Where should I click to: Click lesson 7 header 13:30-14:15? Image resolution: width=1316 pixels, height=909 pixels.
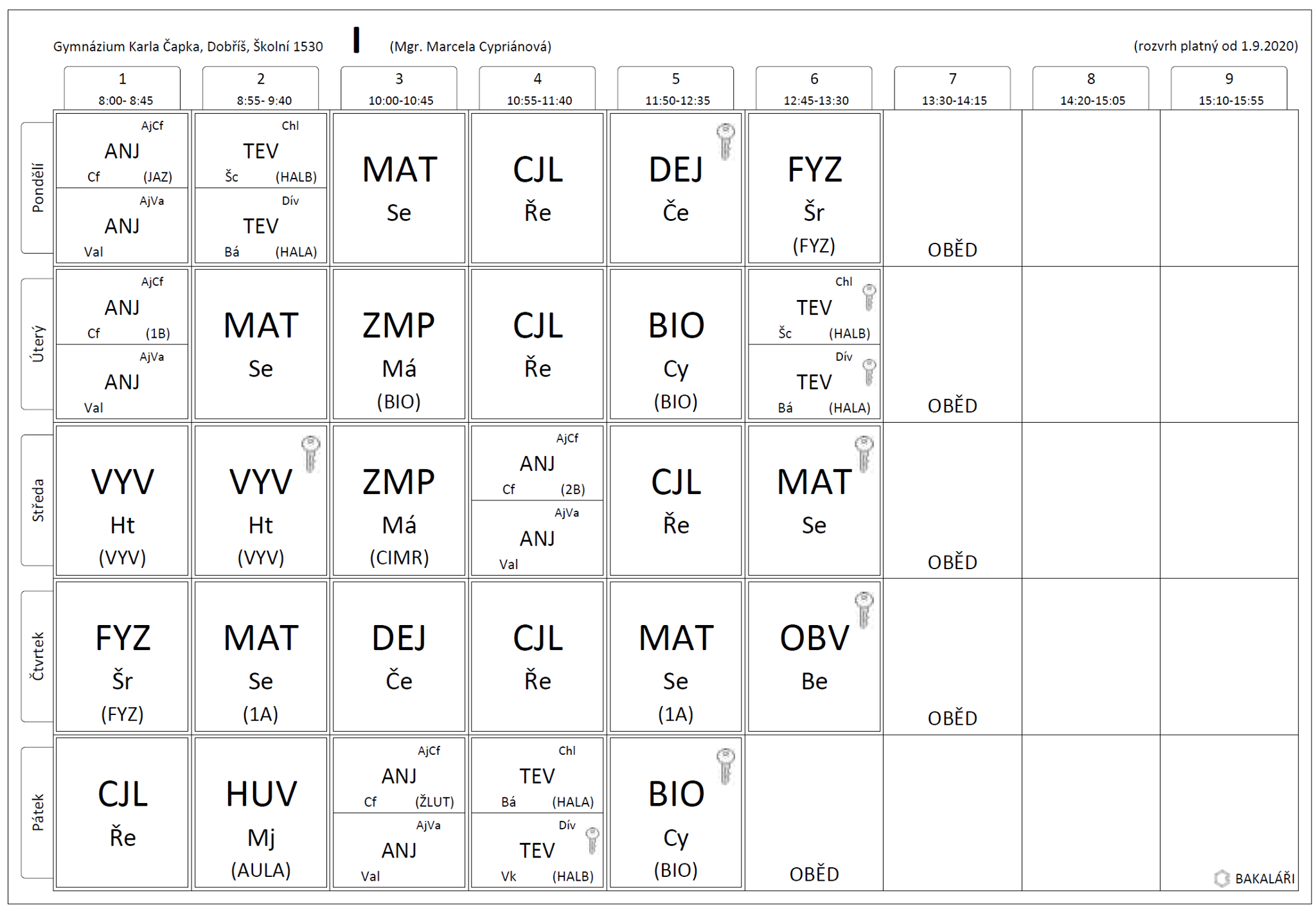coord(952,89)
